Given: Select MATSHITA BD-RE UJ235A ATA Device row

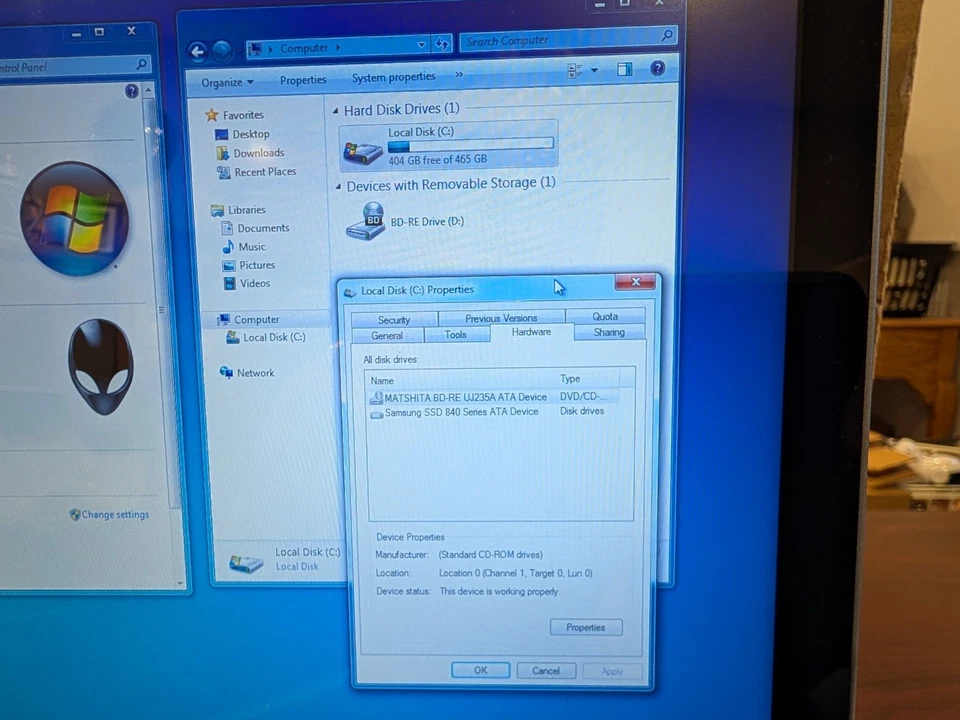Looking at the screenshot, I should click(493, 397).
